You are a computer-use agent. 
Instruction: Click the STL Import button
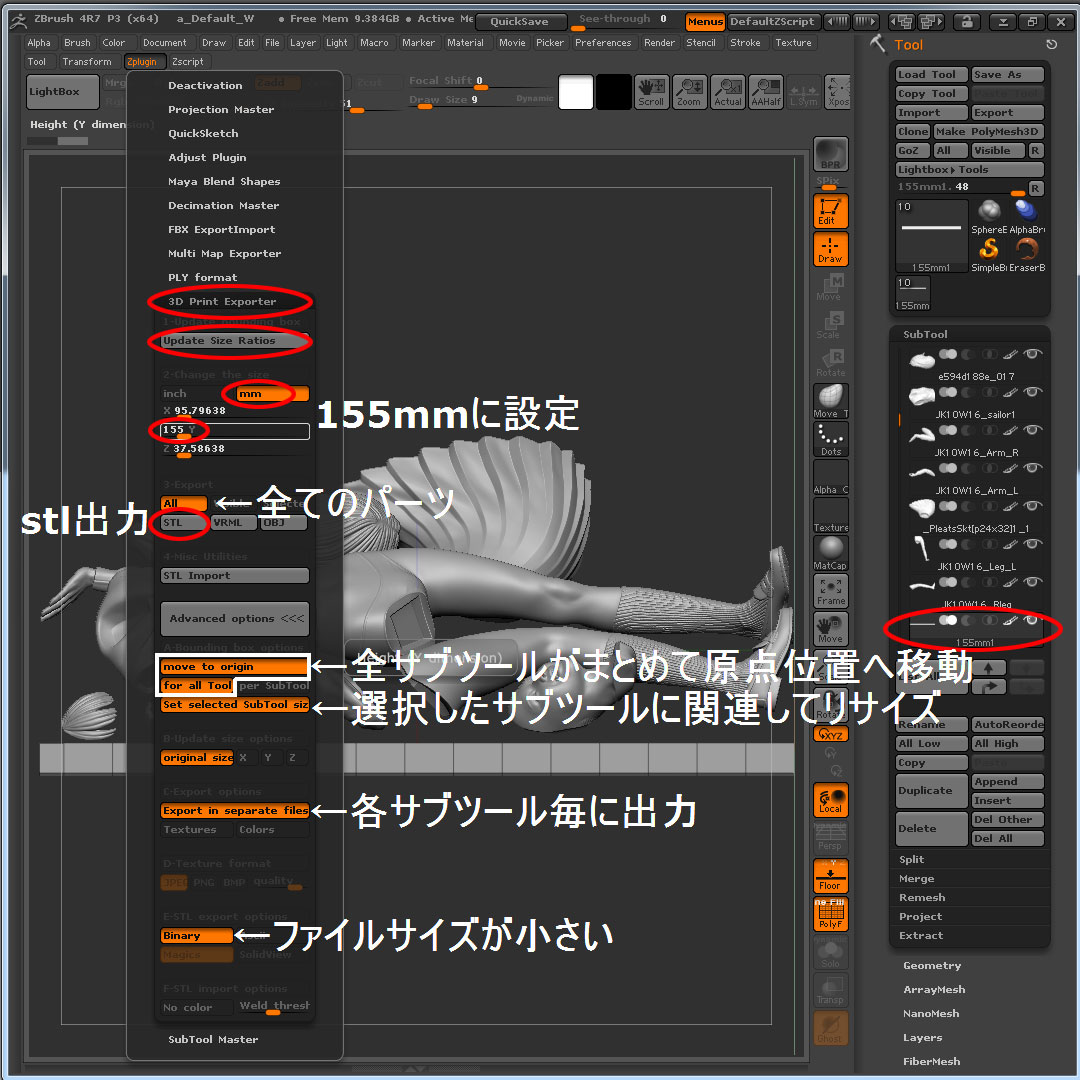click(x=235, y=576)
